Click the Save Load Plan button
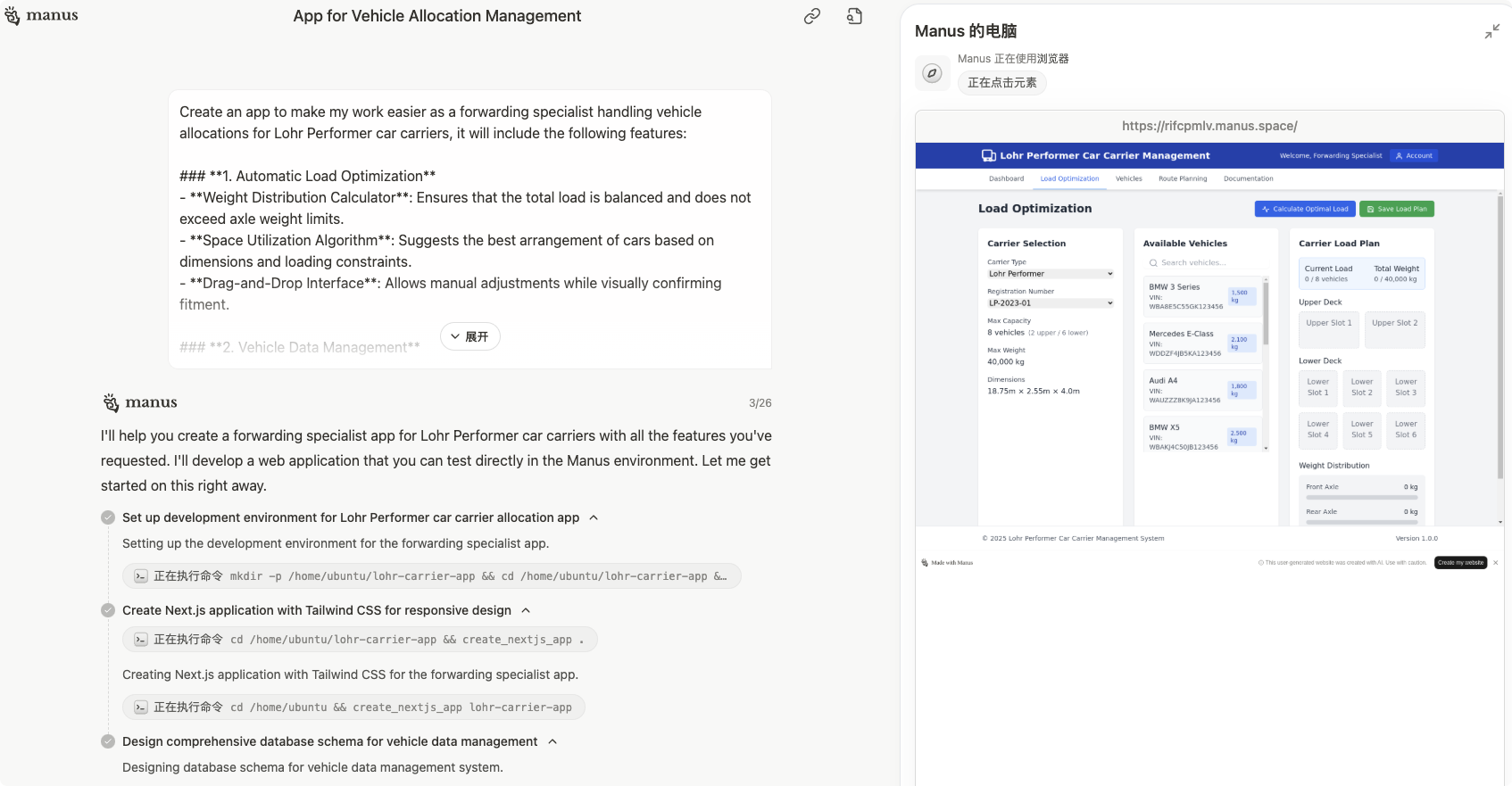The image size is (1512, 786). click(1396, 209)
